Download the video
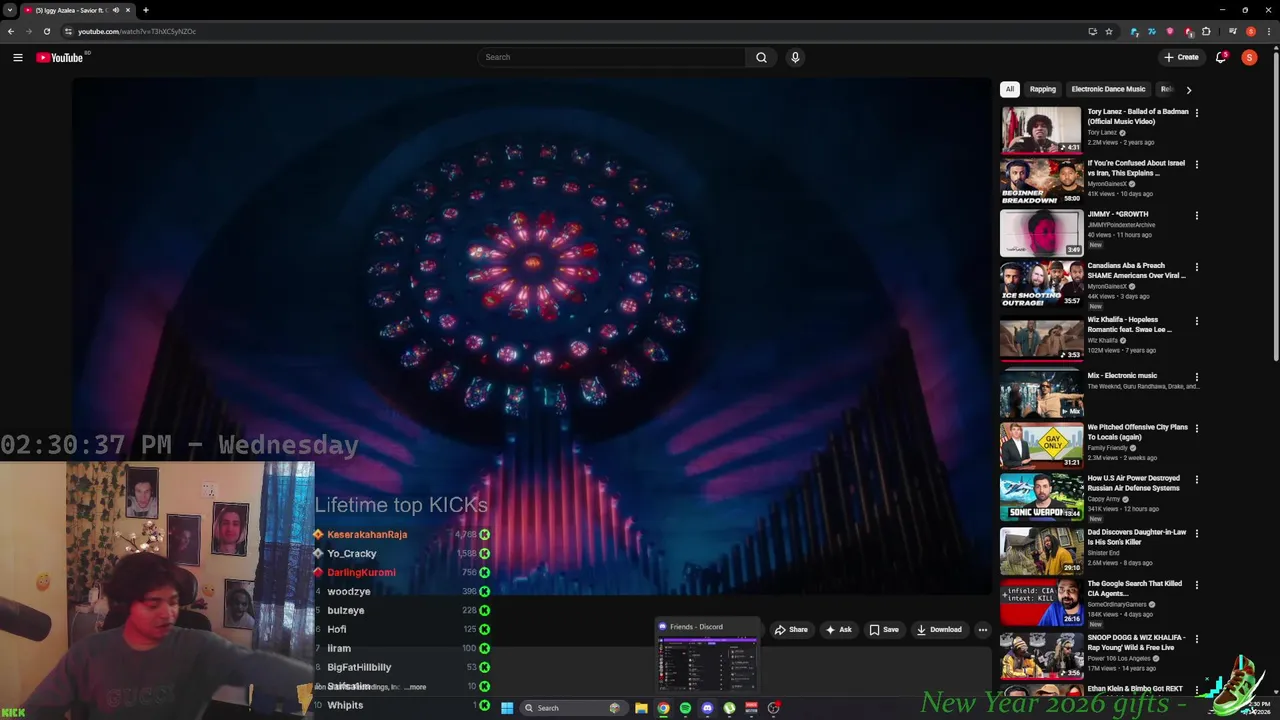Image resolution: width=1280 pixels, height=720 pixels. point(939,630)
